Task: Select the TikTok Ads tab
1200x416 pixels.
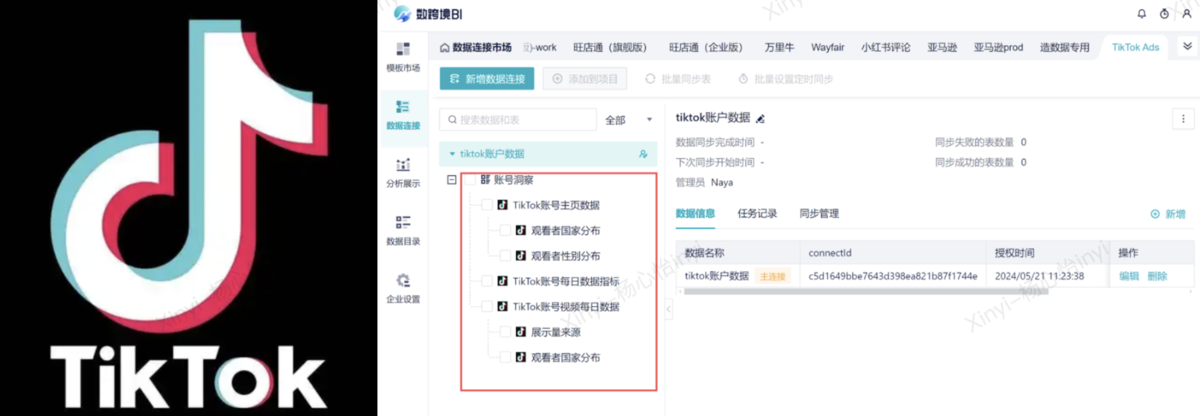Action: coord(1135,47)
